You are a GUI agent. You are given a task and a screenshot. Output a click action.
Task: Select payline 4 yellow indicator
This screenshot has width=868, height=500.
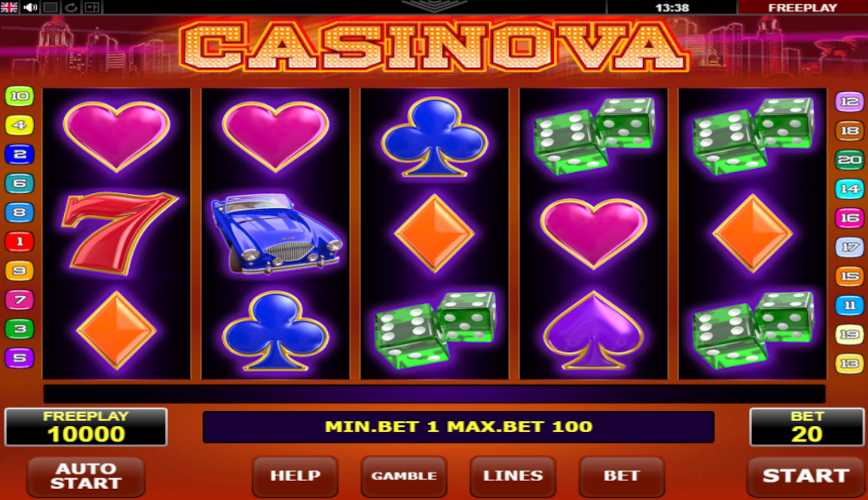pos(19,125)
